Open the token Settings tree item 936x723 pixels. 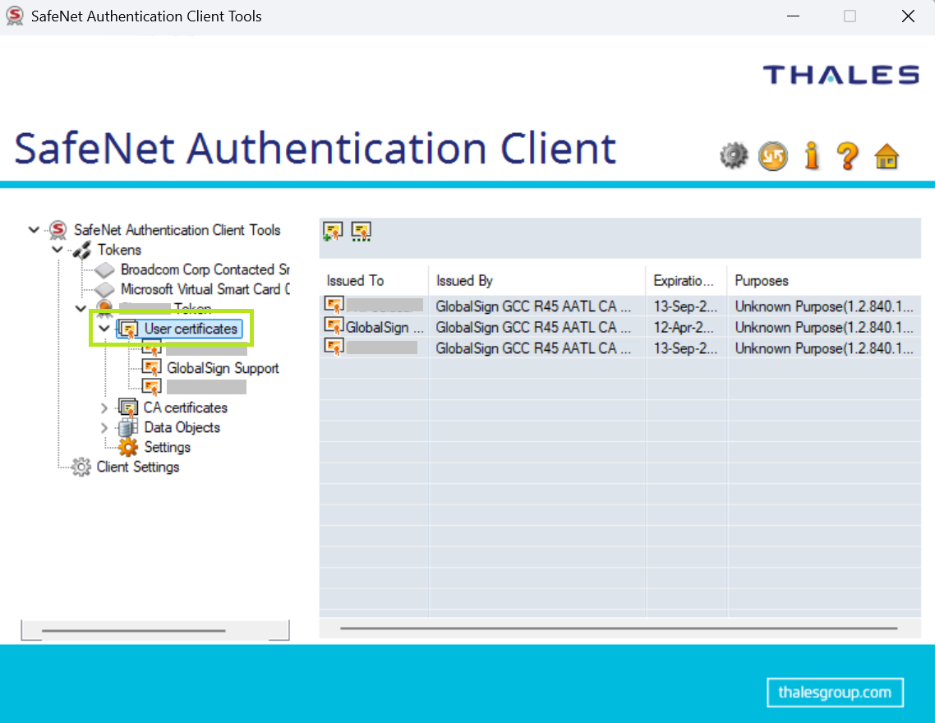pyautogui.click(x=167, y=447)
